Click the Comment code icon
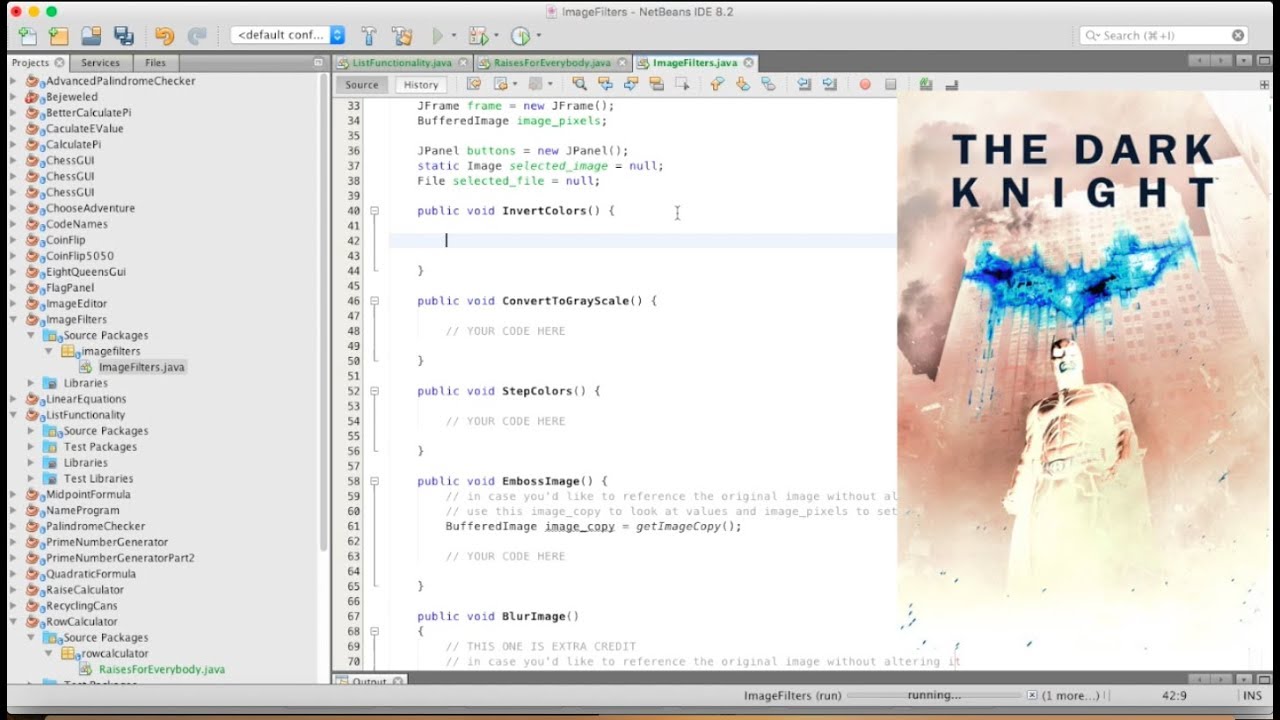Viewport: 1280px width, 720px height. (926, 85)
